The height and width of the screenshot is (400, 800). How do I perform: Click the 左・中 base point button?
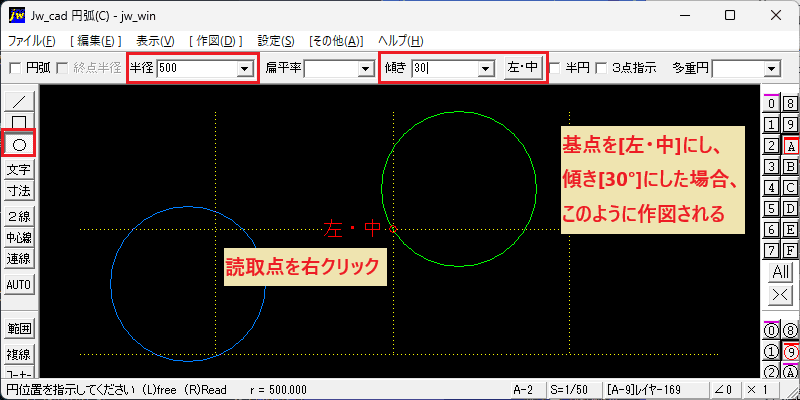click(x=522, y=67)
